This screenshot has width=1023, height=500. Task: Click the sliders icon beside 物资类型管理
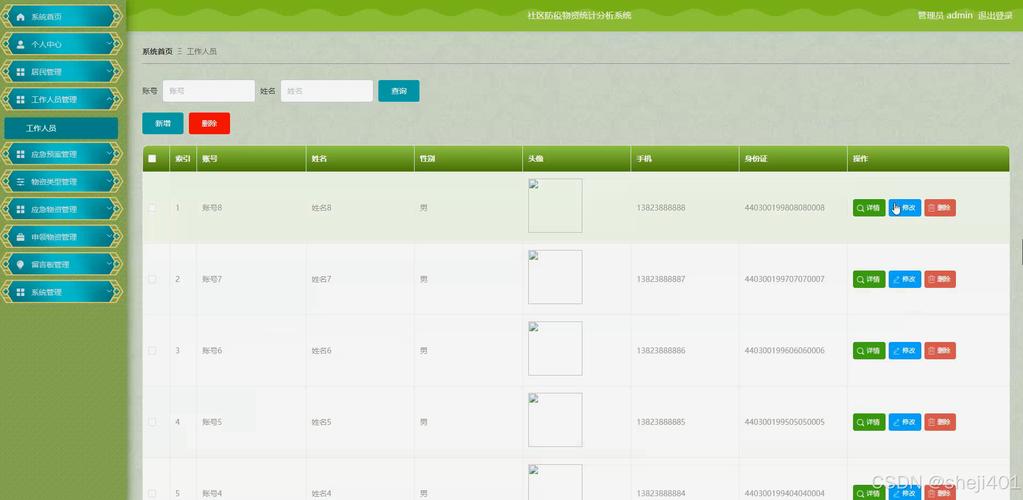click(x=20, y=181)
